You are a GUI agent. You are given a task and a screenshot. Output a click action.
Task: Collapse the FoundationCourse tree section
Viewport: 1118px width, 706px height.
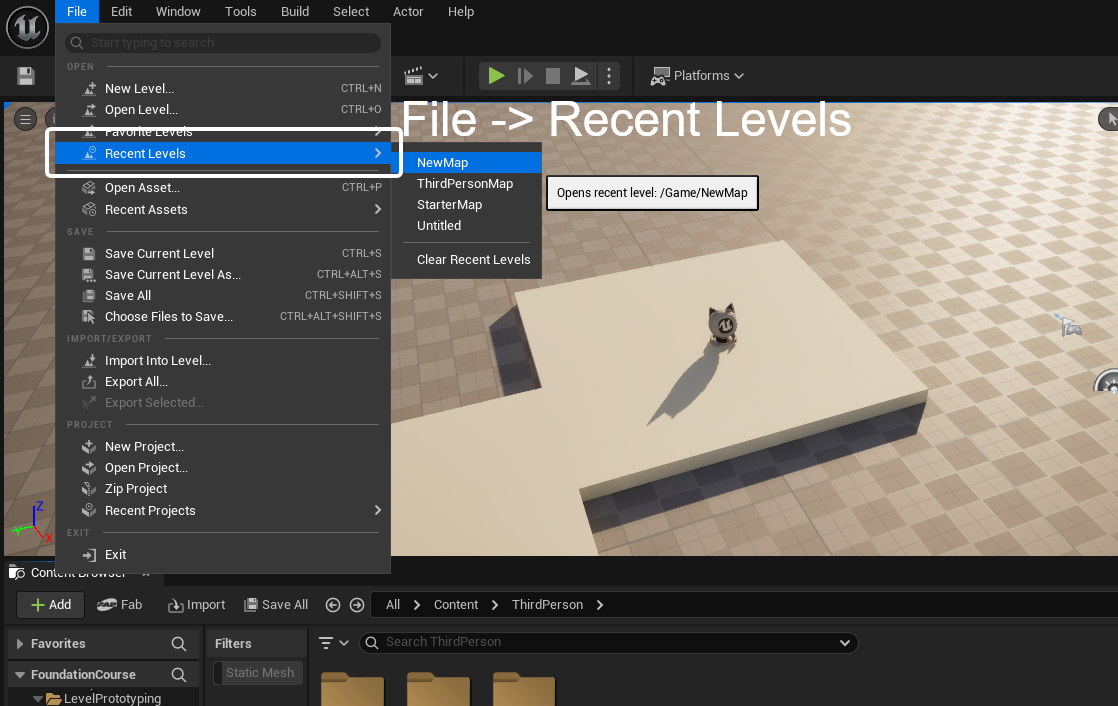pyautogui.click(x=20, y=675)
